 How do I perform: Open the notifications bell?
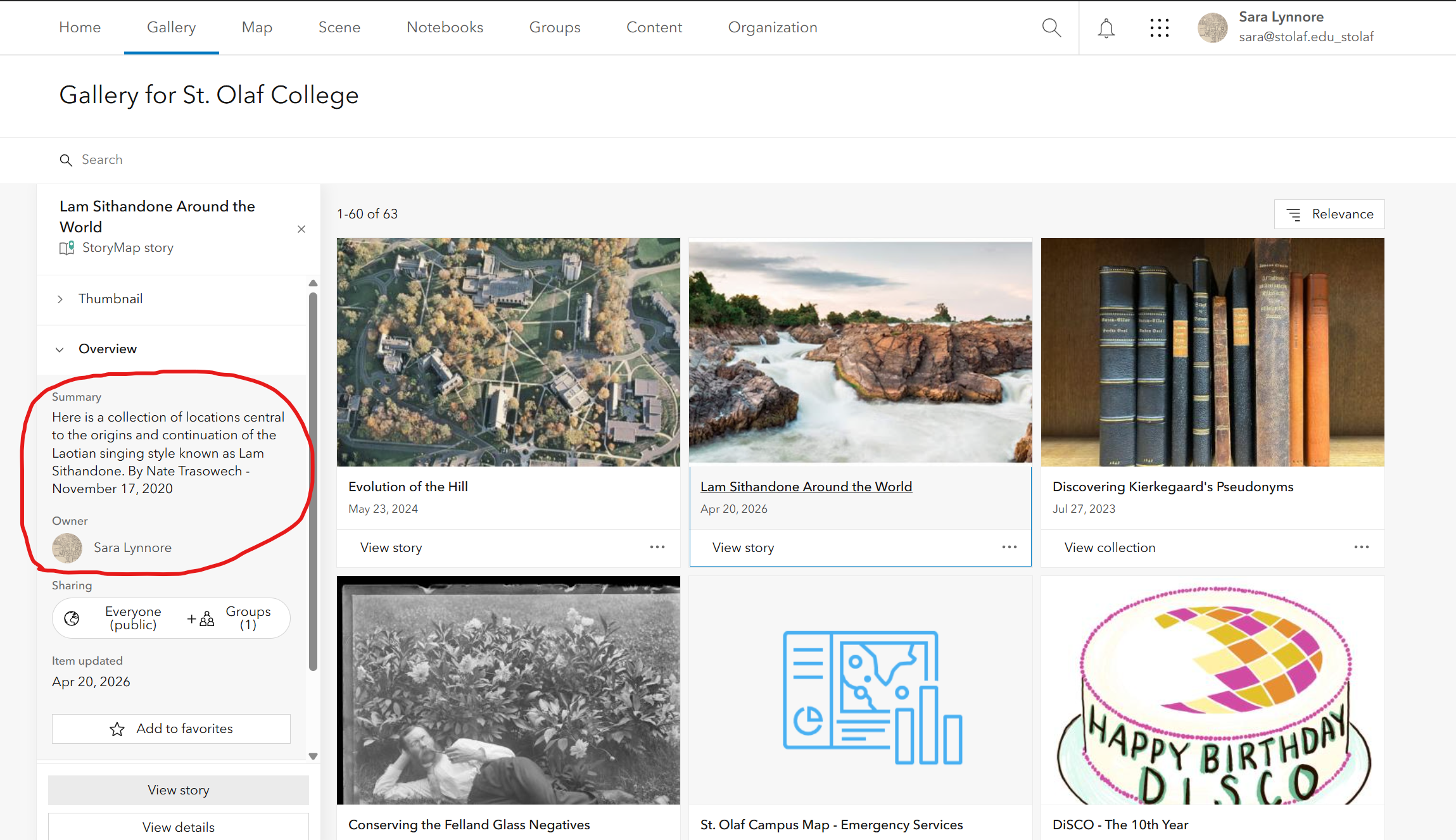[x=1106, y=28]
